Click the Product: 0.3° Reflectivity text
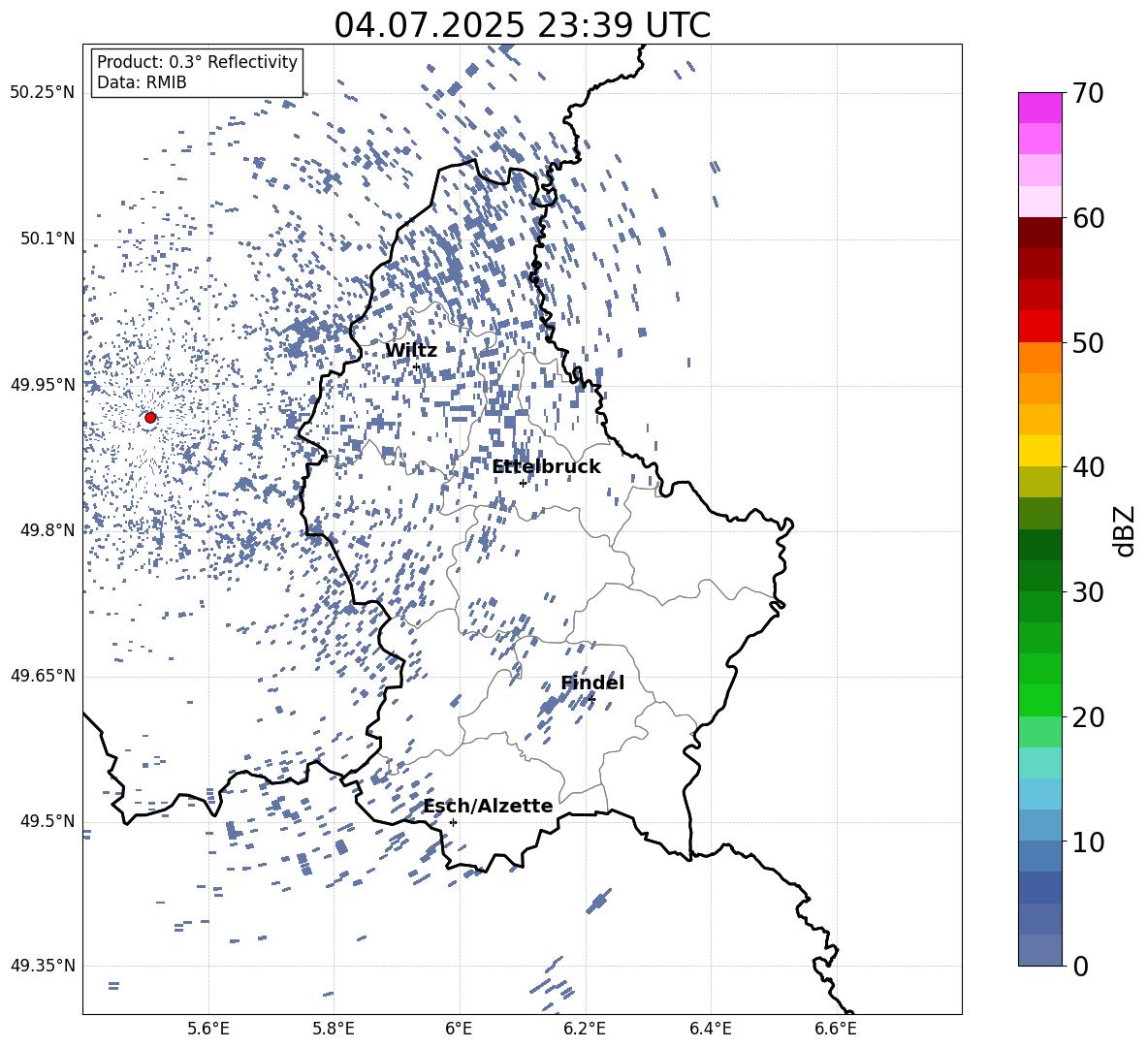Screen dimensions: 1148x1048 [x=197, y=61]
